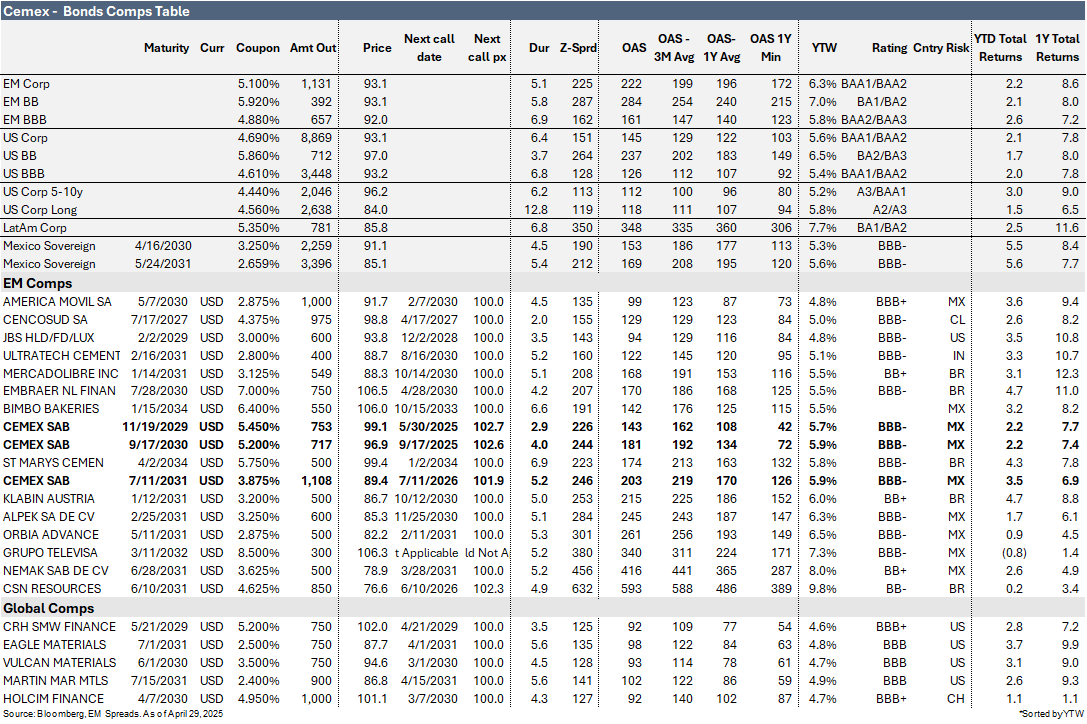Select US Corp amount outstanding 8,869
The height and width of the screenshot is (724, 1087).
(316, 138)
